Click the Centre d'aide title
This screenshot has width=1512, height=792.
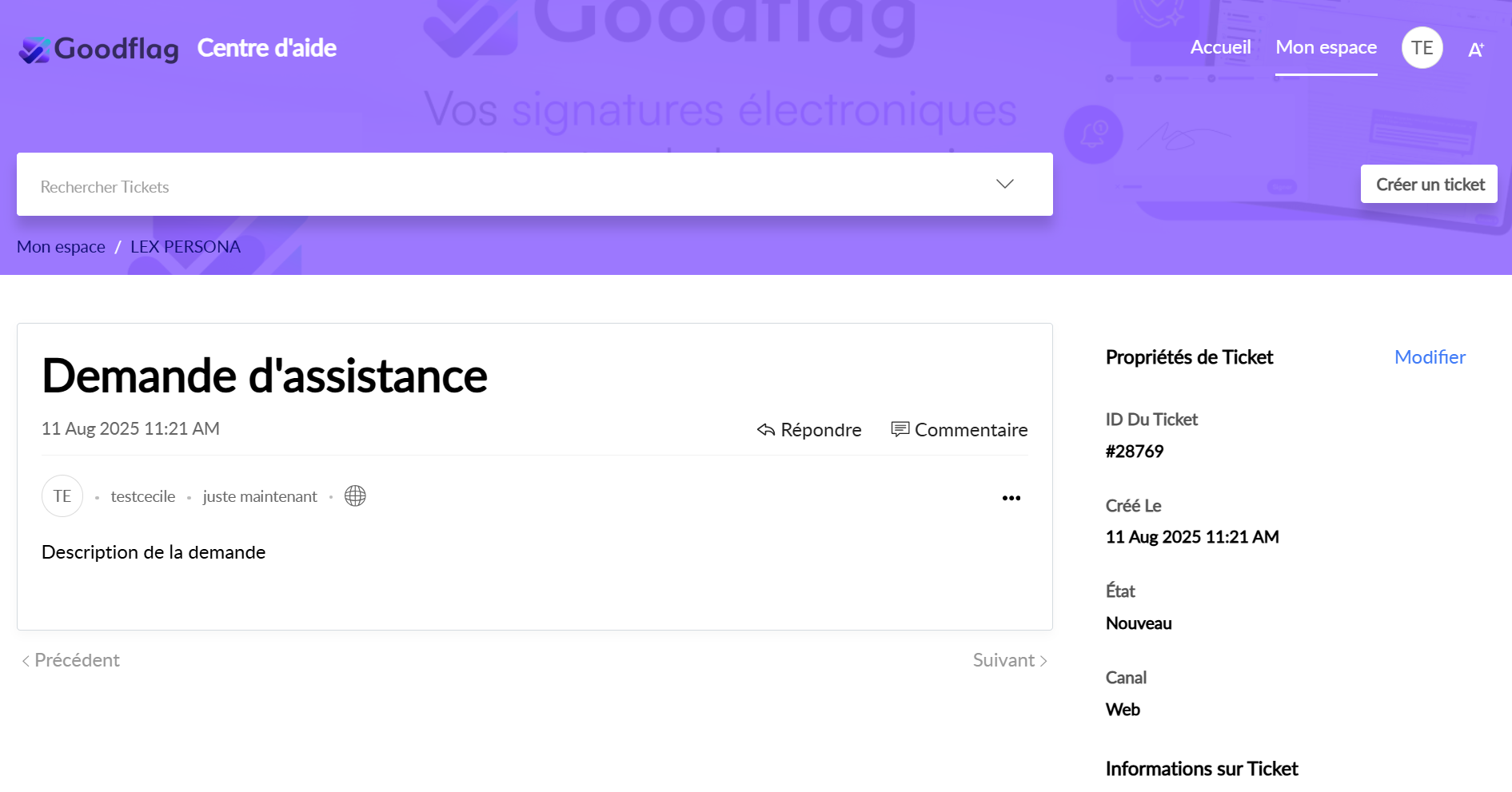[x=266, y=48]
